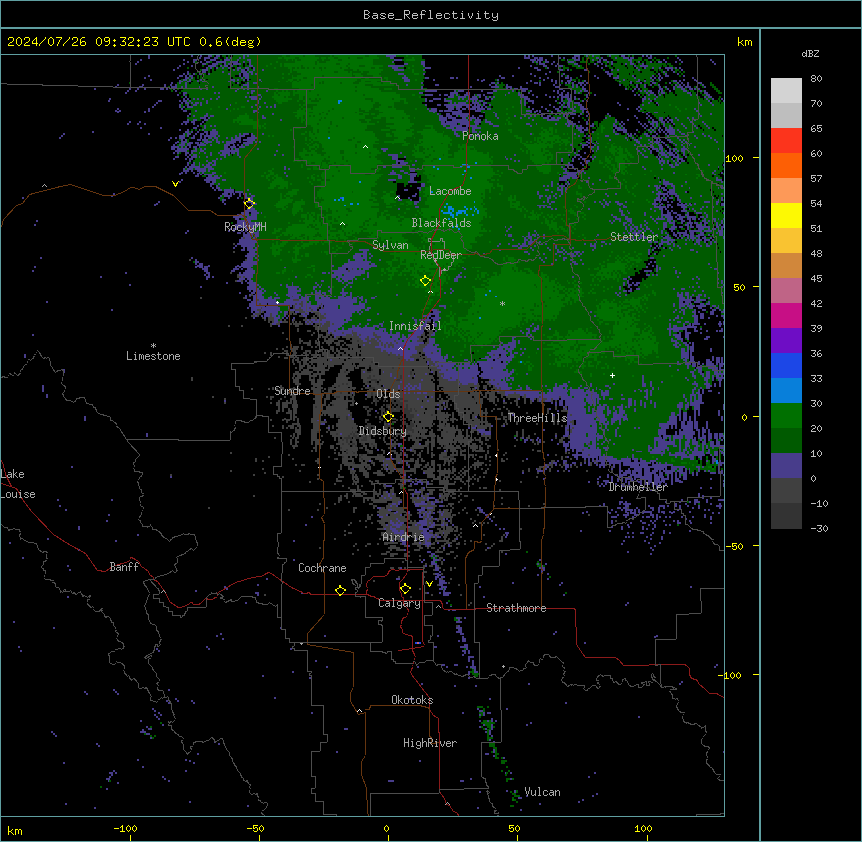862x842 pixels.
Task: Select the Sundre label
Action: tap(292, 391)
